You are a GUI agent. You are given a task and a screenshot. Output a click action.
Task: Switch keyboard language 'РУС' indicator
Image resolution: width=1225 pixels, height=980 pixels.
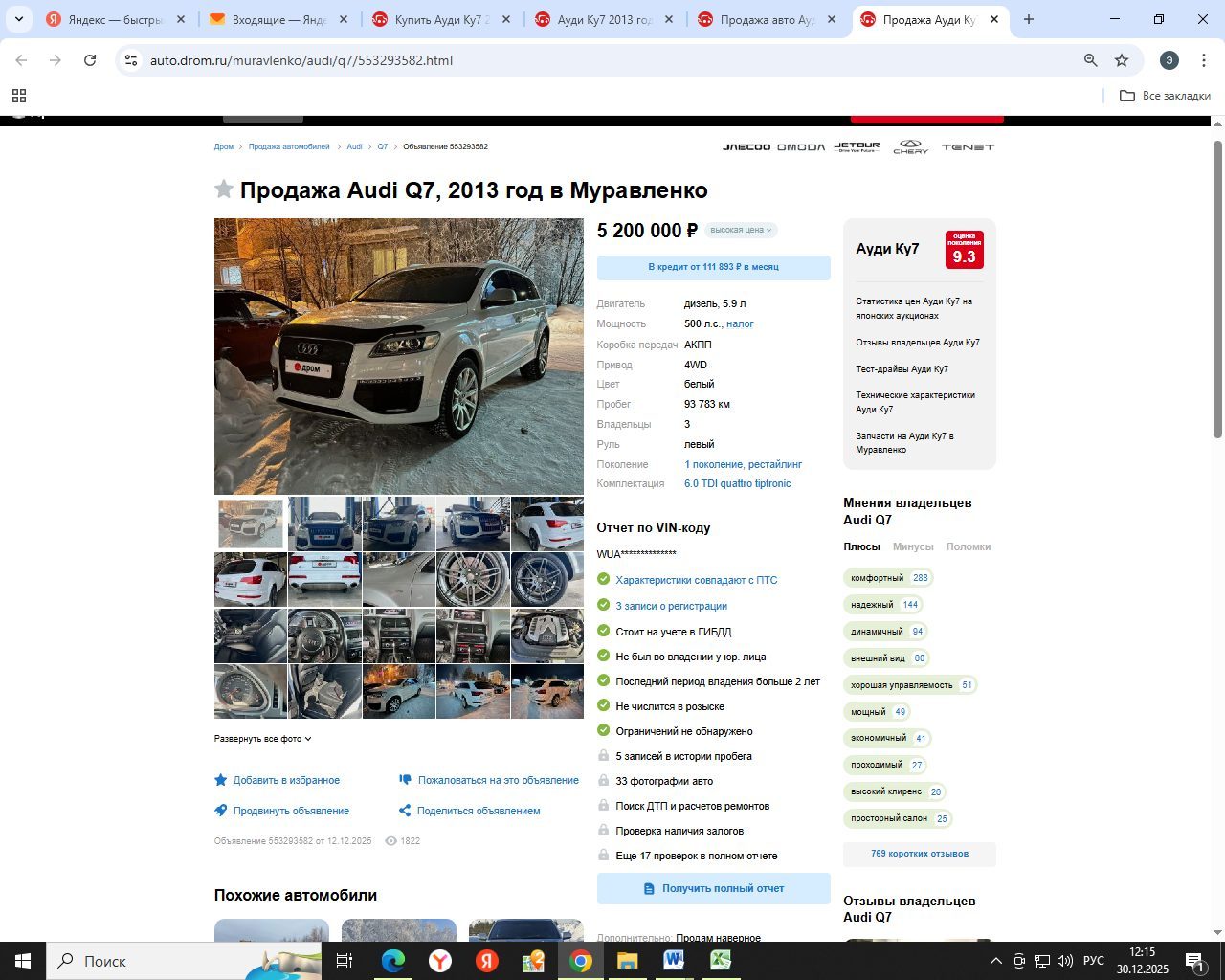pyautogui.click(x=1094, y=961)
